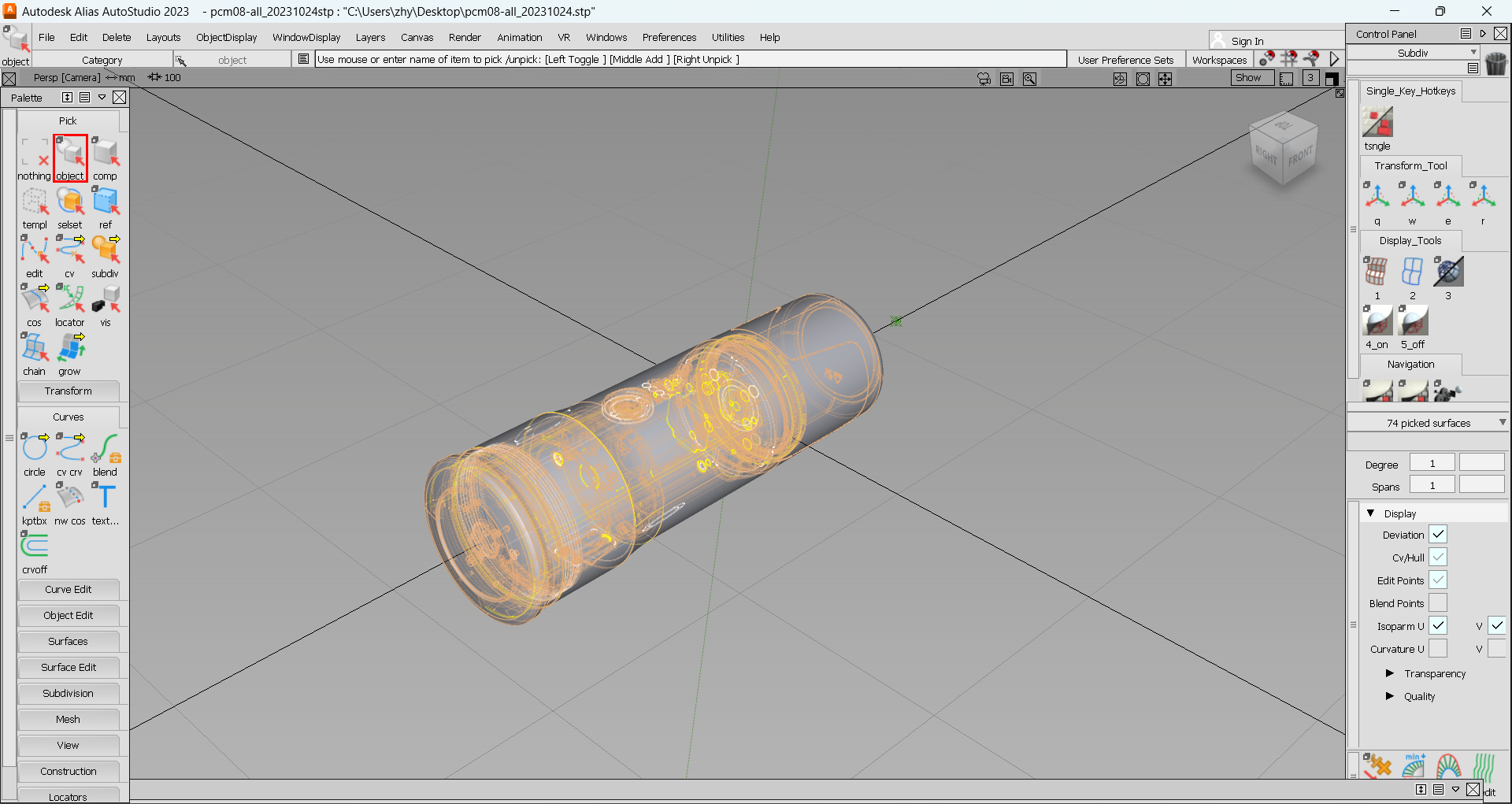
Task: Expand the Quality section
Action: pos(1390,696)
